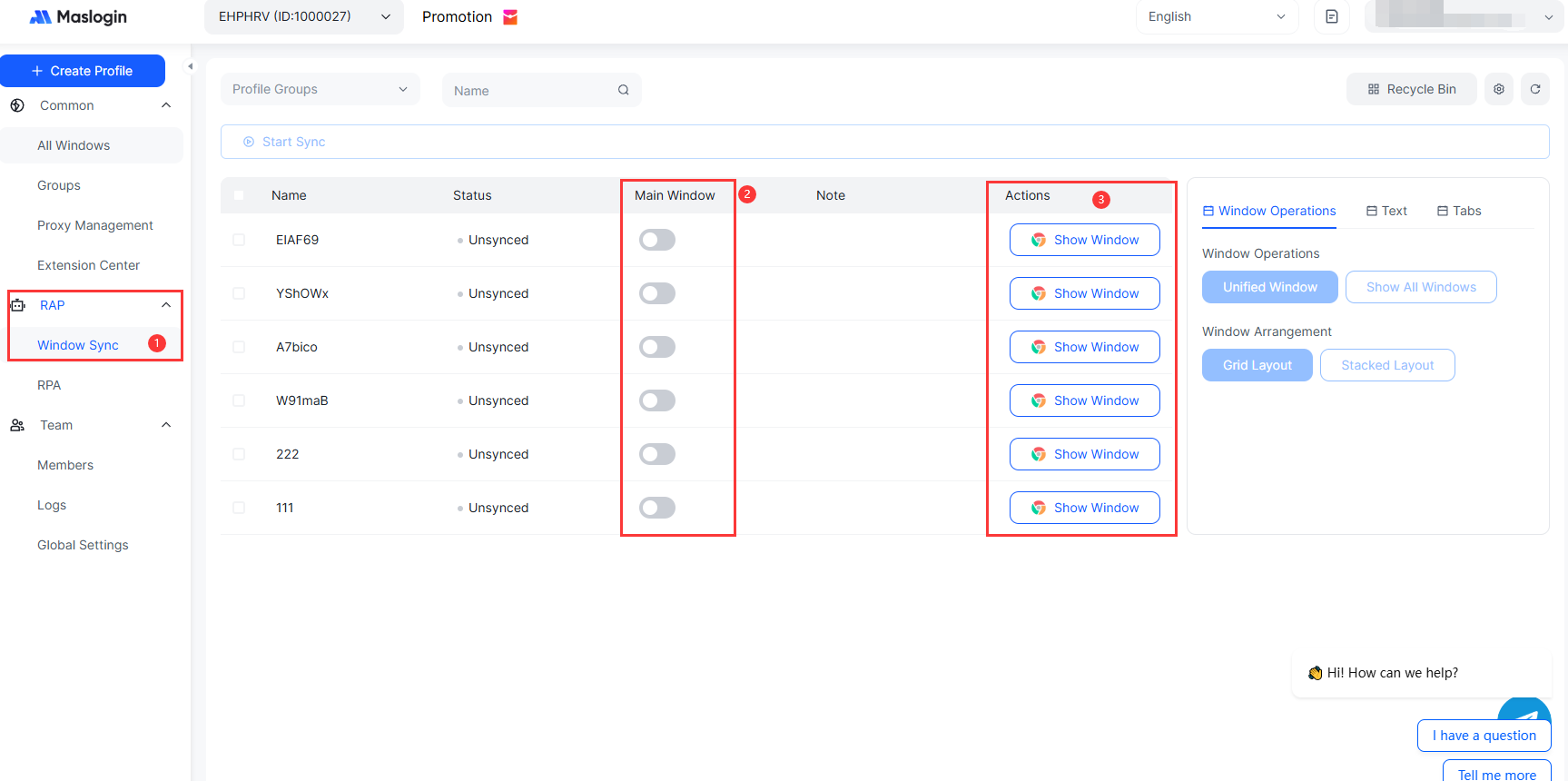Image resolution: width=1568 pixels, height=781 pixels.
Task: Click the Promotion envelope icon
Action: (510, 17)
